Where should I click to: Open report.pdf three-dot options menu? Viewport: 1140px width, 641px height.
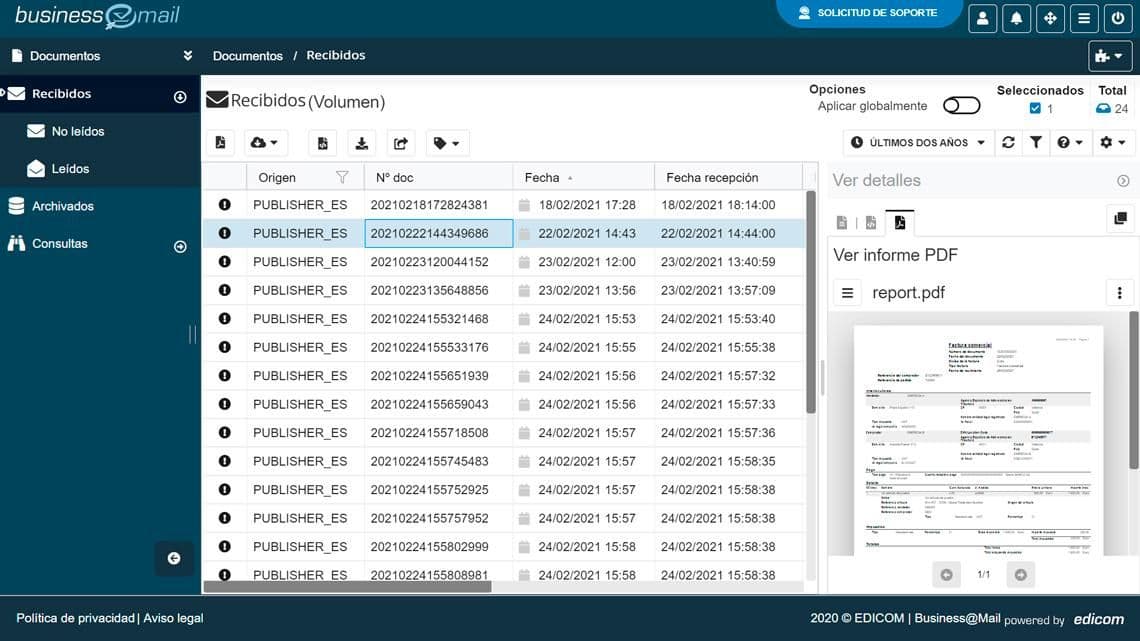tap(1119, 293)
